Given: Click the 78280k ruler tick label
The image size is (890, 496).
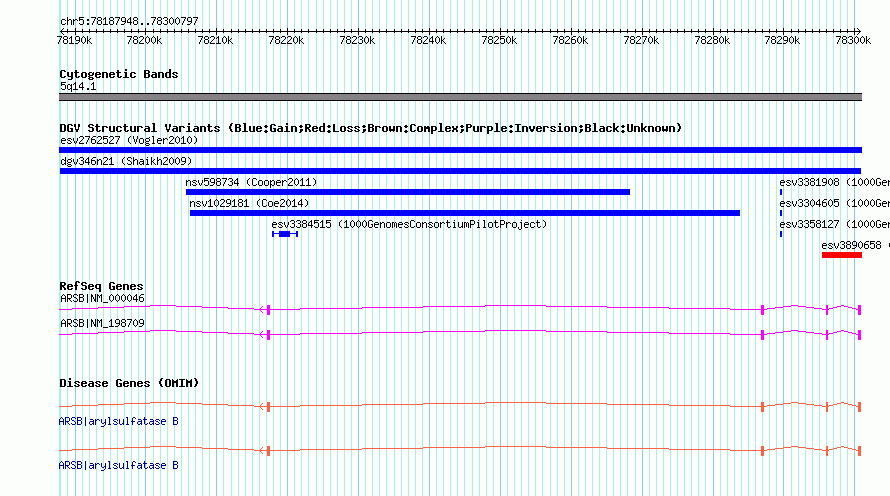Looking at the screenshot, I should [x=712, y=40].
